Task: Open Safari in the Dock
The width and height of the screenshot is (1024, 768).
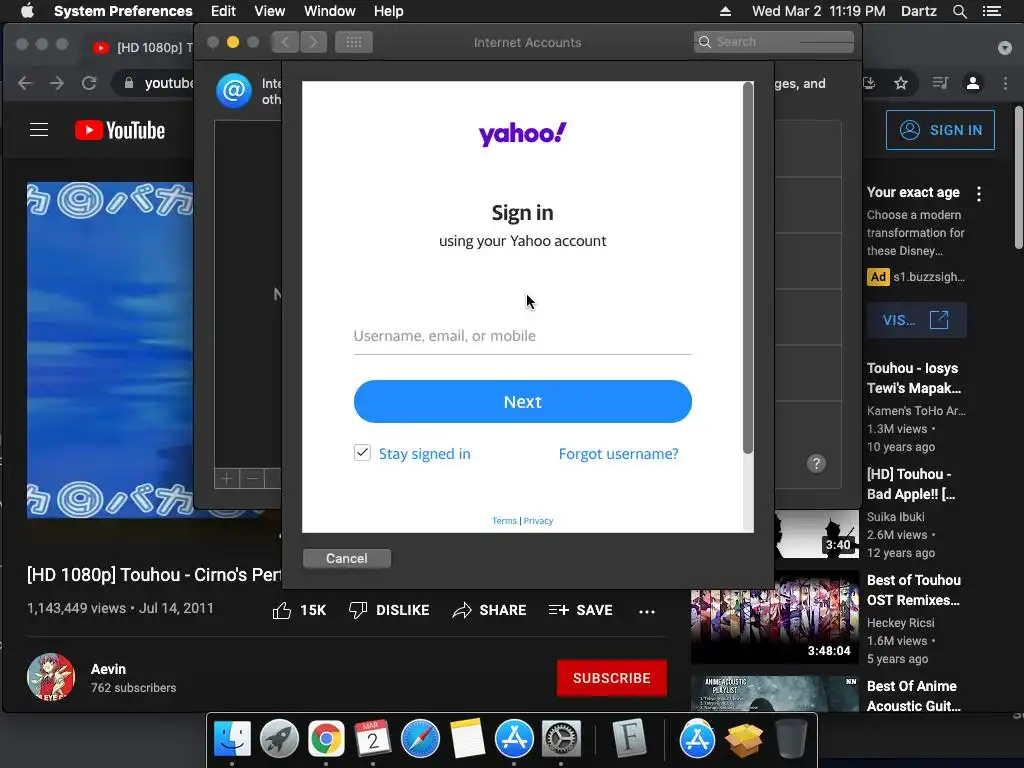Action: pos(420,739)
